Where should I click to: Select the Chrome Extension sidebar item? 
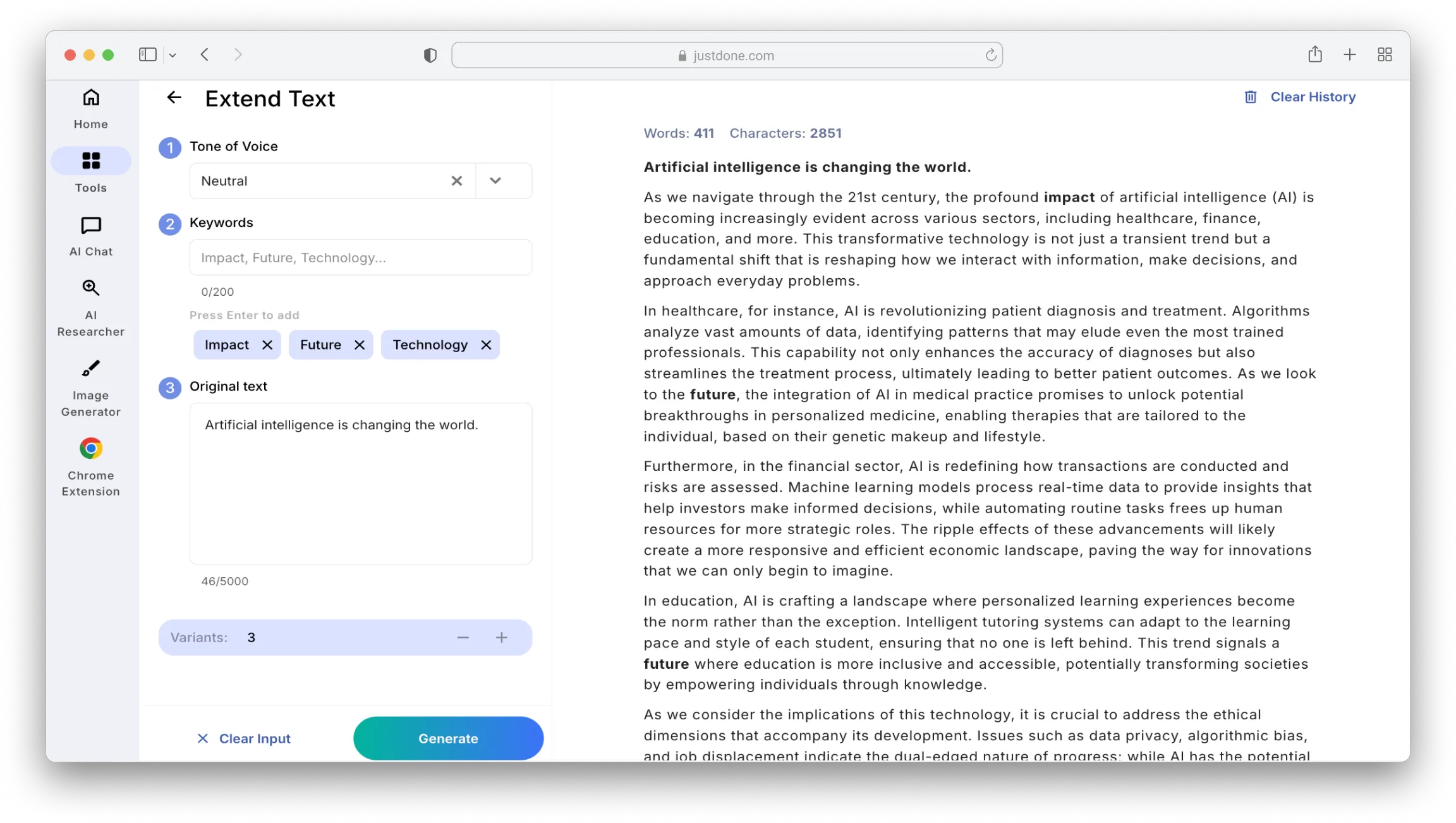coord(90,465)
